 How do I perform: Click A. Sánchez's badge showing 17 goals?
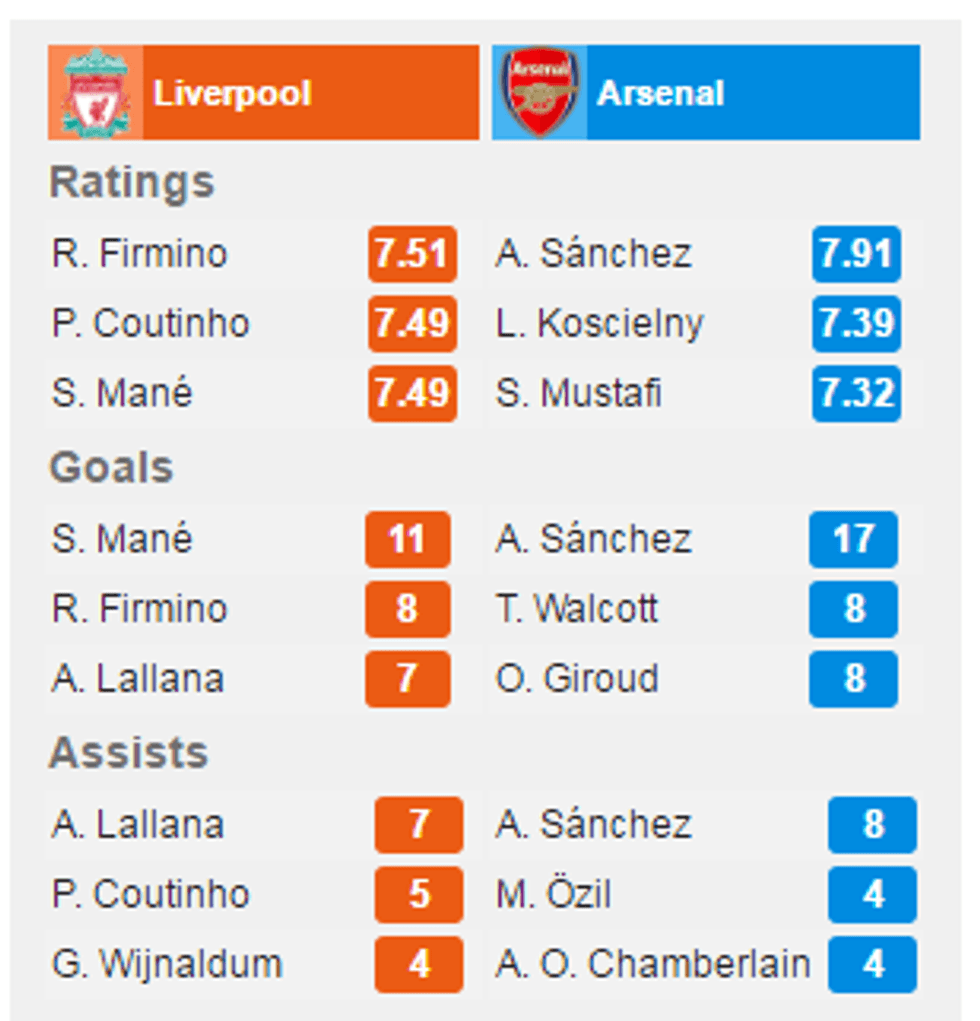[852, 540]
